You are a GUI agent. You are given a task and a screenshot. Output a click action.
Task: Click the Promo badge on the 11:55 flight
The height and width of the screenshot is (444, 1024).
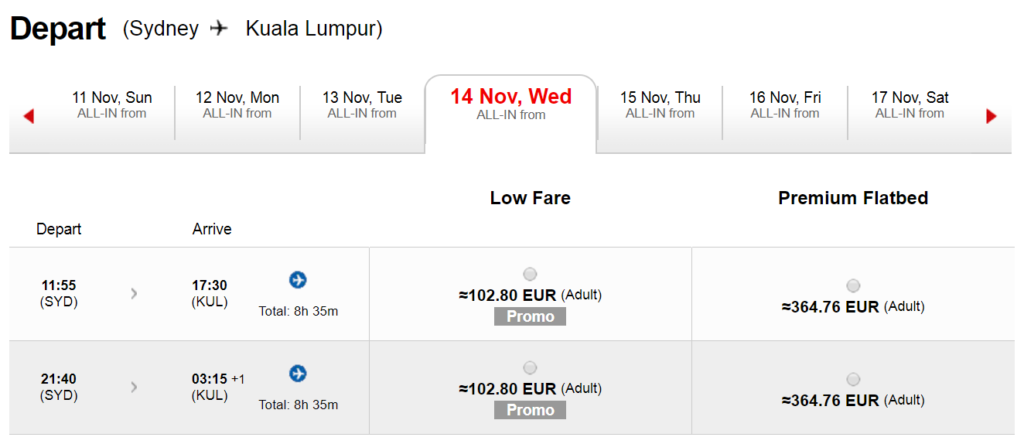pyautogui.click(x=530, y=317)
